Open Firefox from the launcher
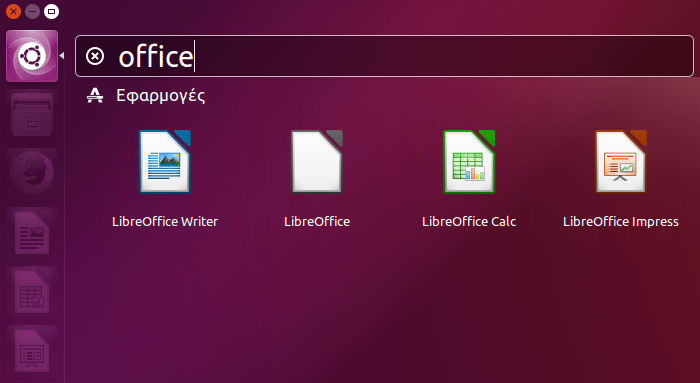 point(32,174)
